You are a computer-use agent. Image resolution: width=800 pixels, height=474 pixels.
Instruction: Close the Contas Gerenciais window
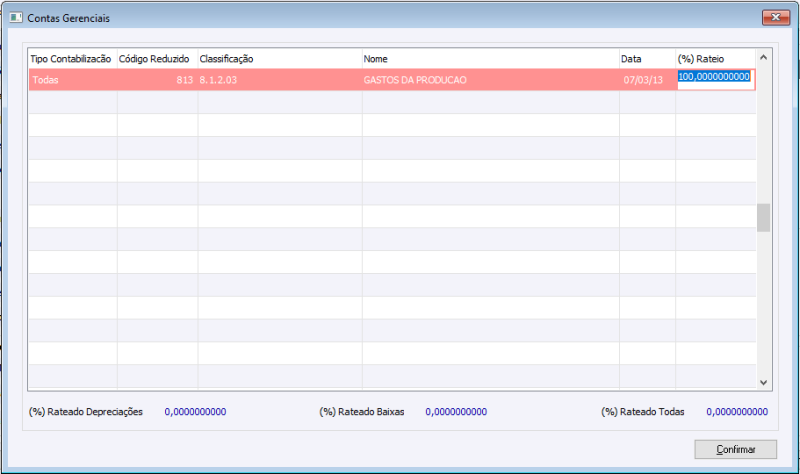pos(776,17)
